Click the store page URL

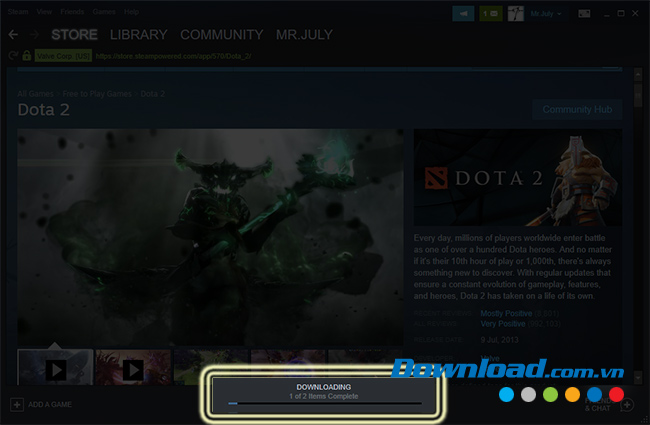click(x=173, y=56)
